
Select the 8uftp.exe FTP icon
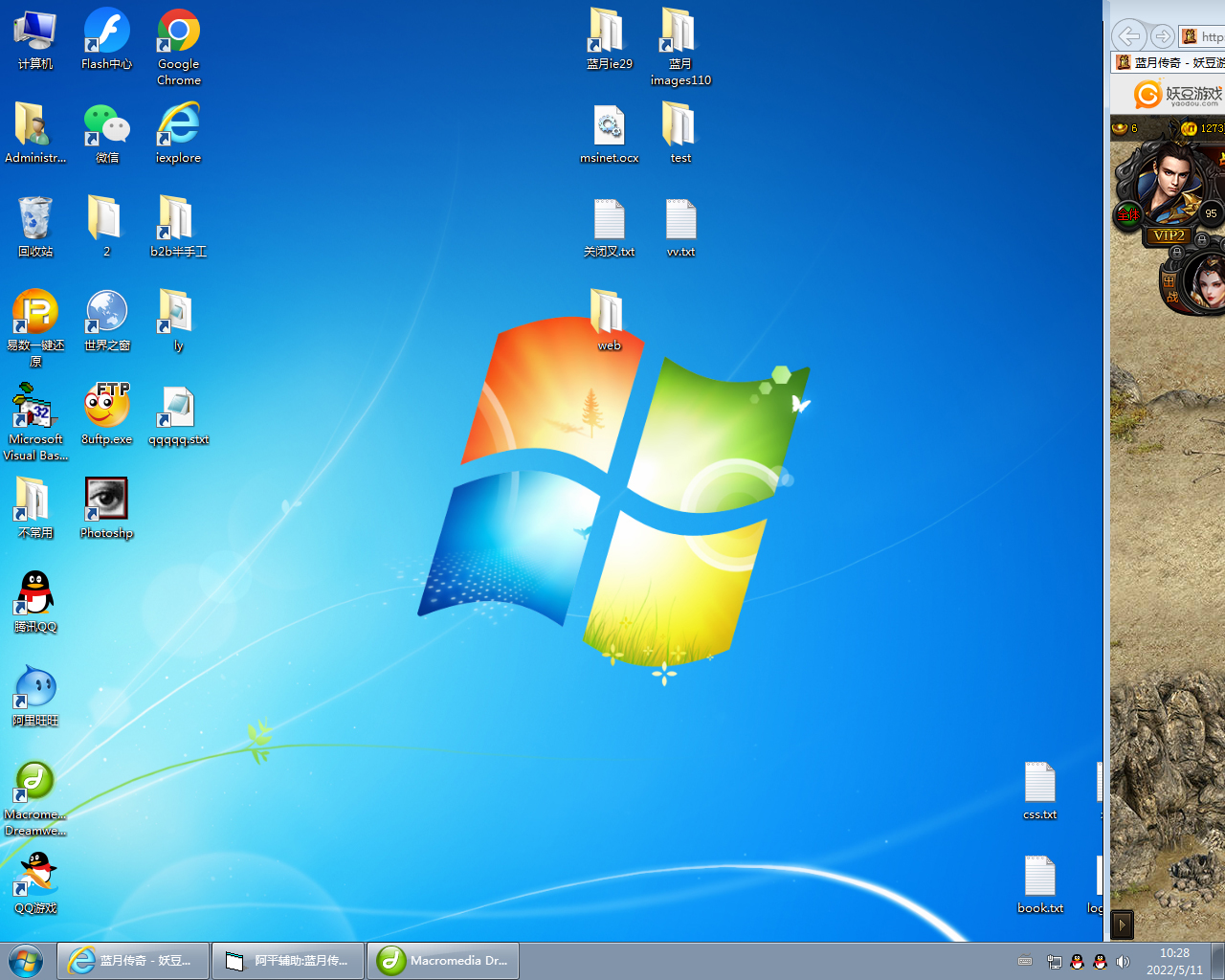click(106, 414)
